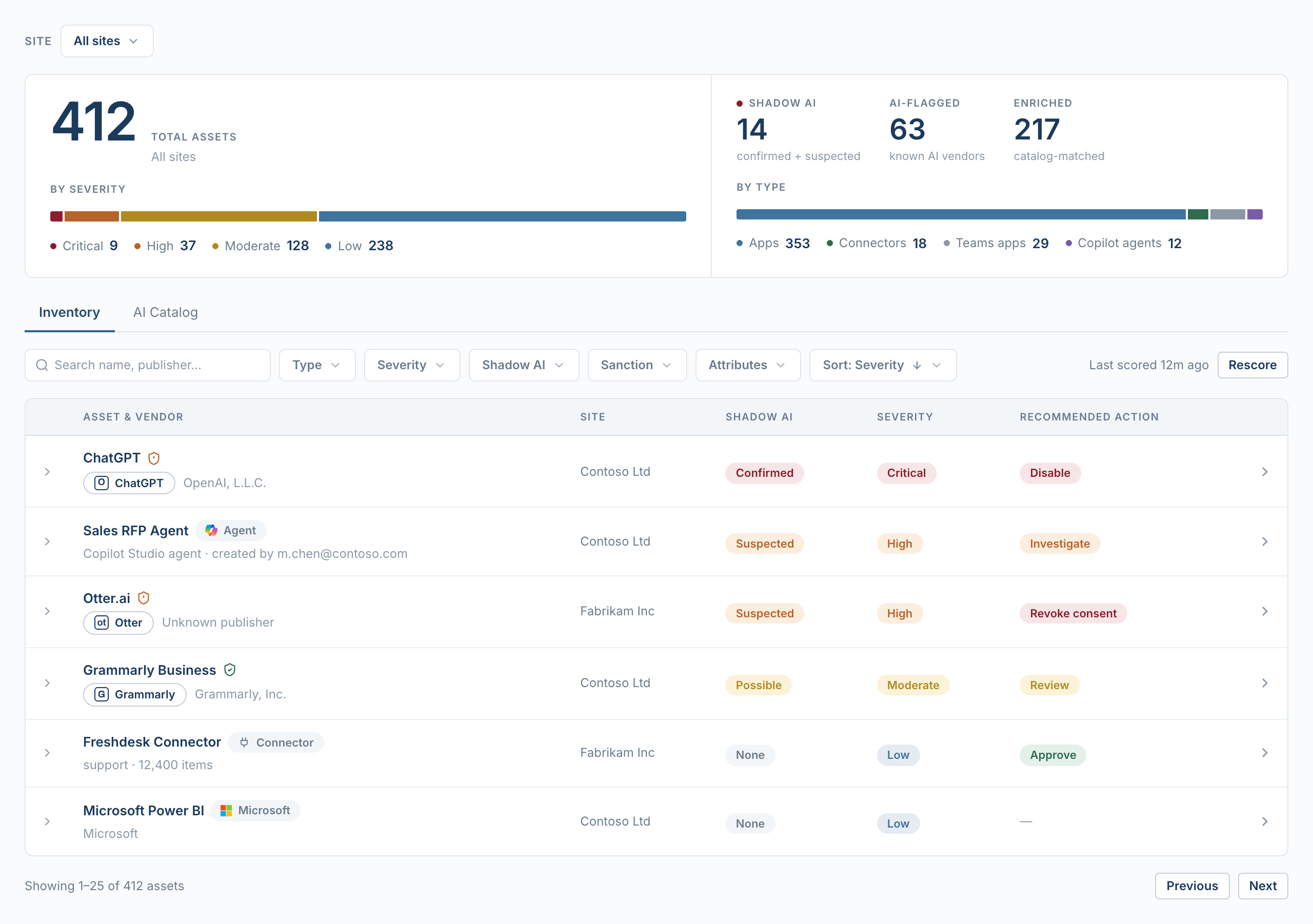Click the Possible badge in Grammarly row
Viewport: 1313px width, 924px height.
[758, 685]
